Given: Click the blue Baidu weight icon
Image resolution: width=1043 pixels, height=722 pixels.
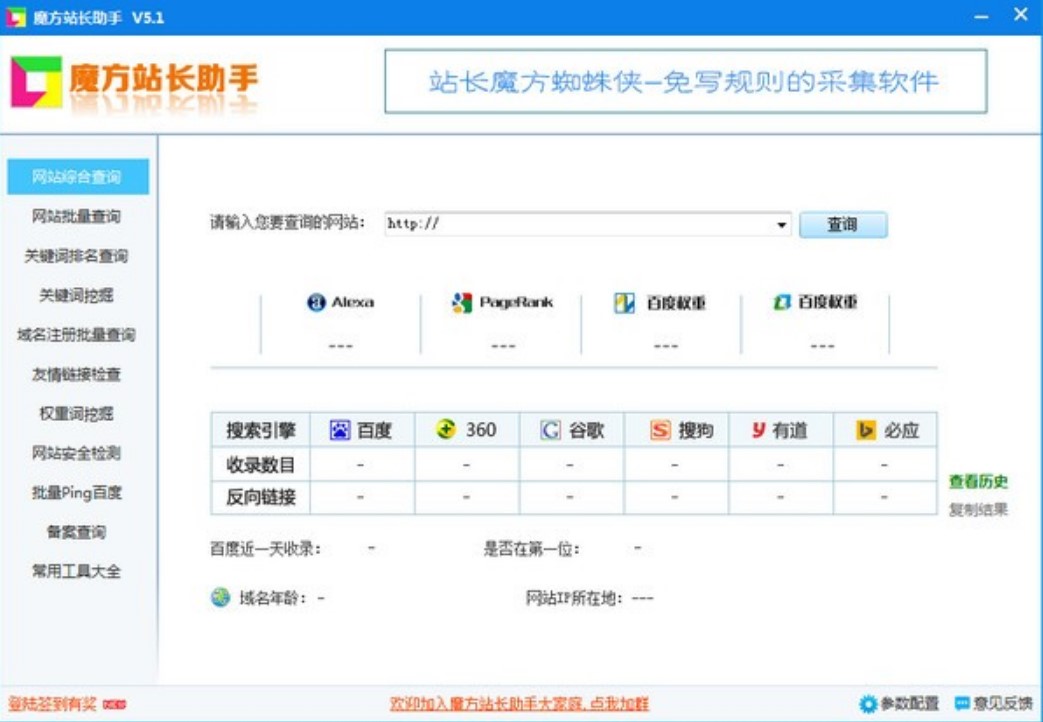Looking at the screenshot, I should [x=624, y=303].
